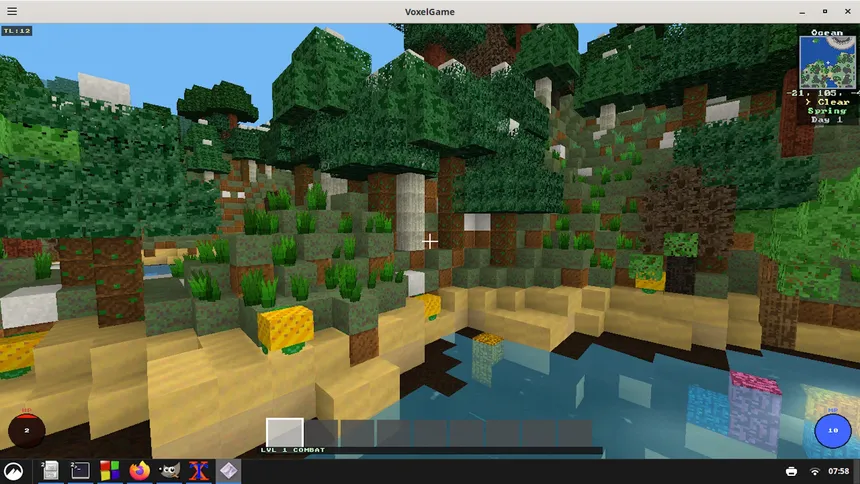Click the printer tray icon
Screen dimensions: 860x484
coord(791,471)
